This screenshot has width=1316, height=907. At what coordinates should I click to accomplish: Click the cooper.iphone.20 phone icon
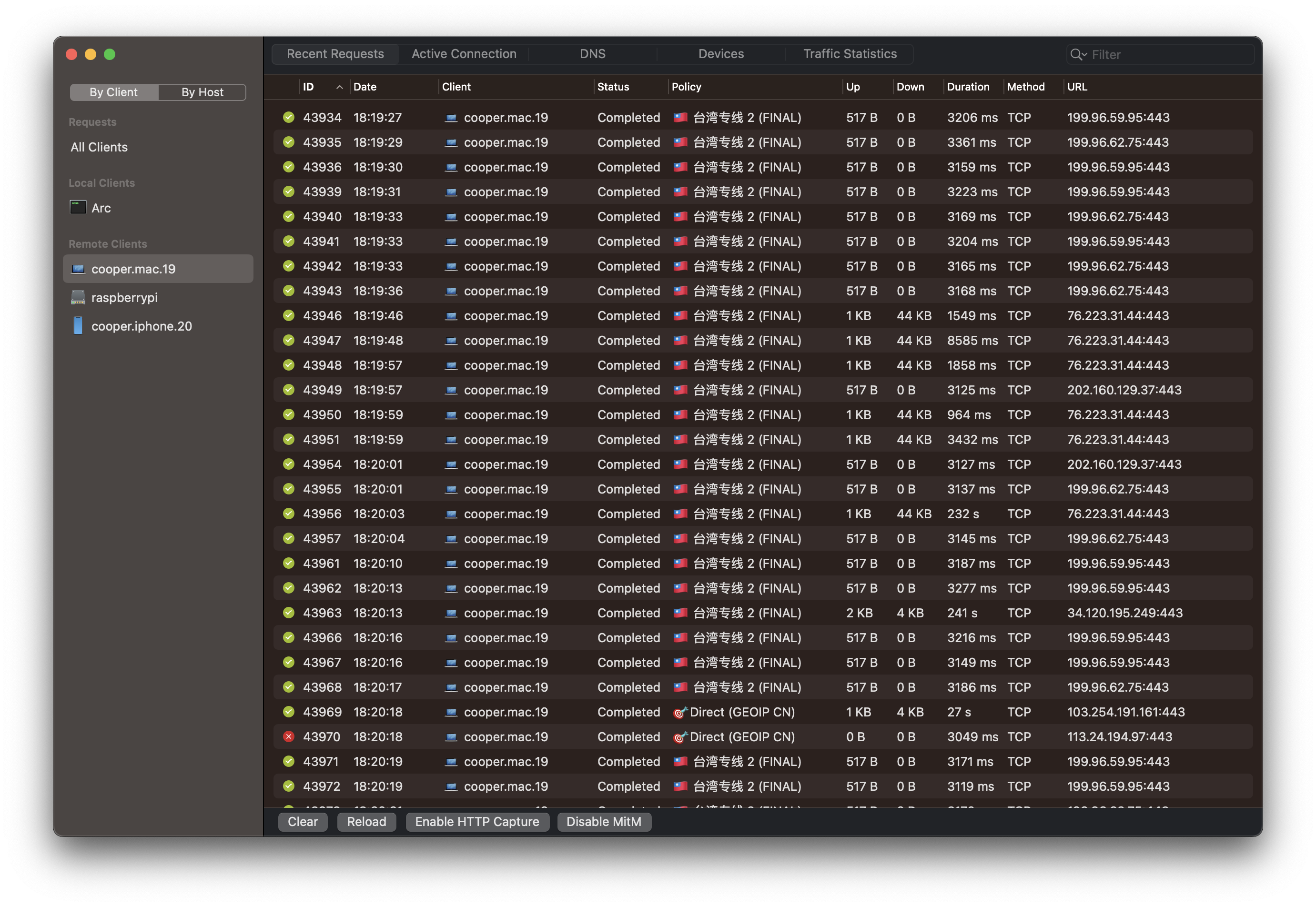(x=78, y=326)
